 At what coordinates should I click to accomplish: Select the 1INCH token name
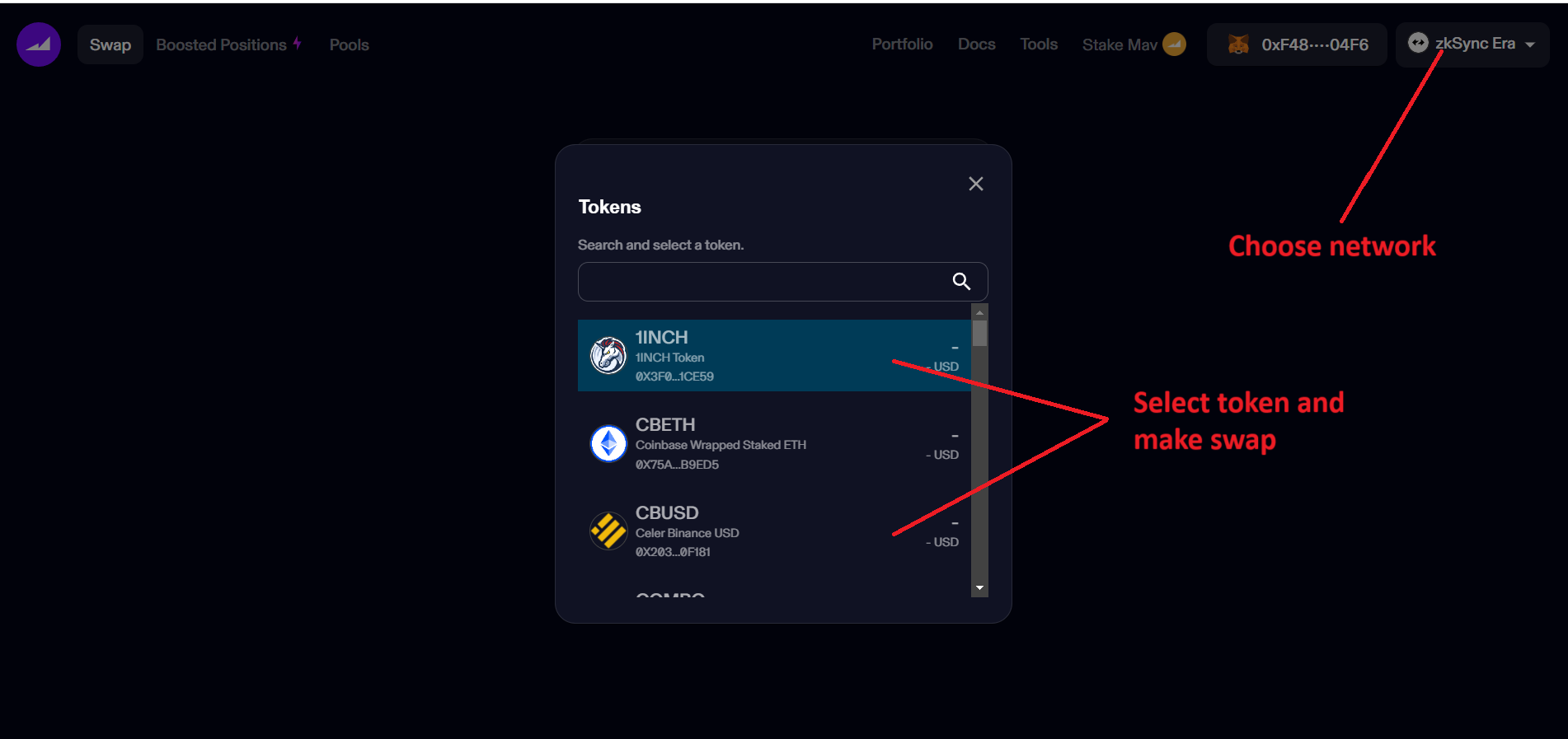coord(661,337)
